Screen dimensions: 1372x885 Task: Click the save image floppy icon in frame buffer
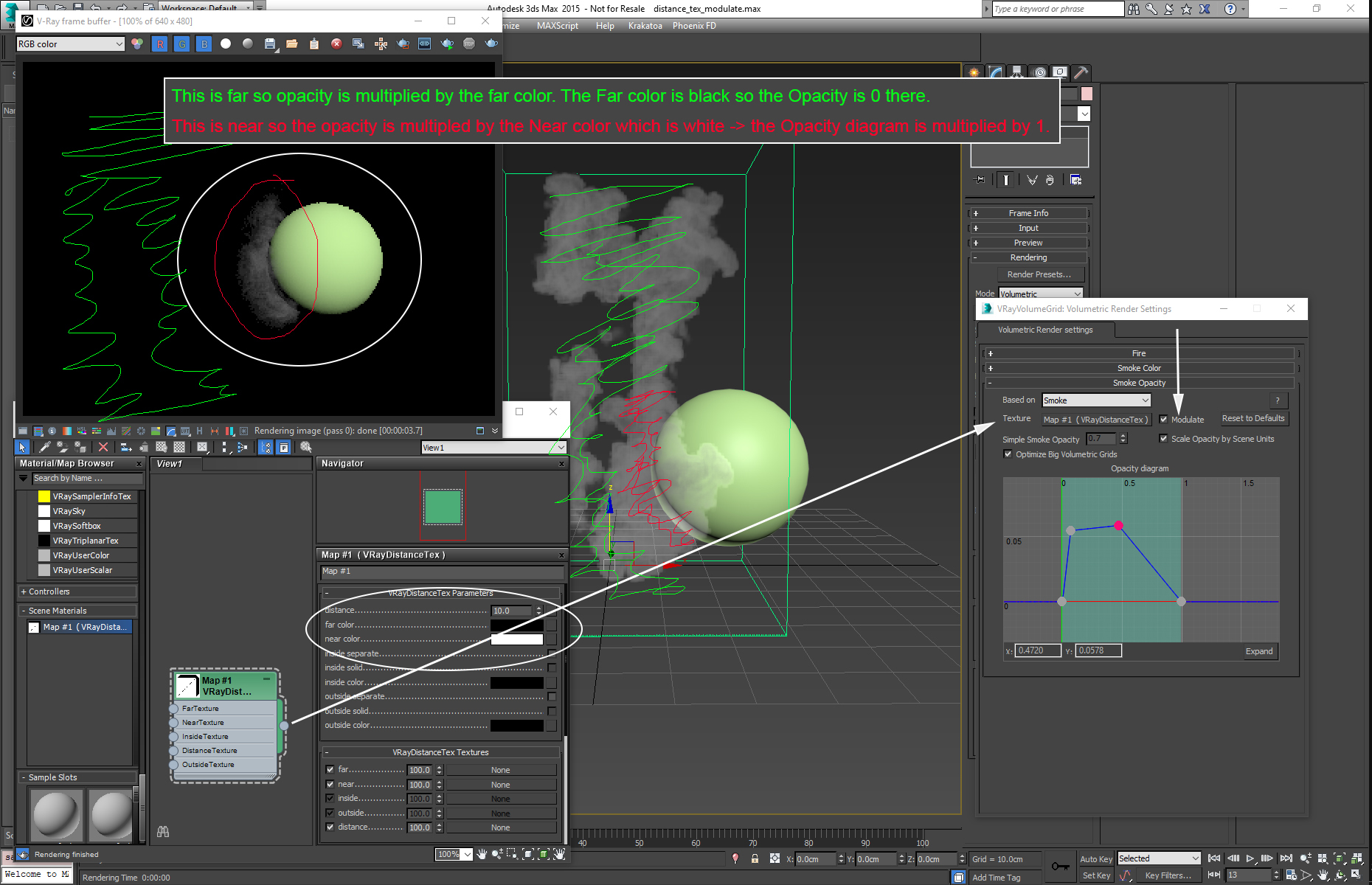pos(270,44)
